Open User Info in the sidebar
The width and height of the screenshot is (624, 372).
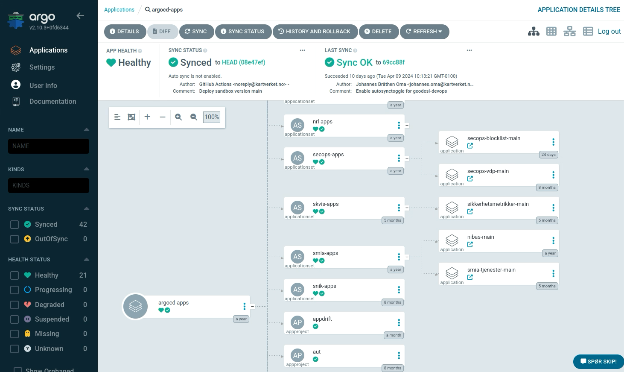[x=43, y=85]
